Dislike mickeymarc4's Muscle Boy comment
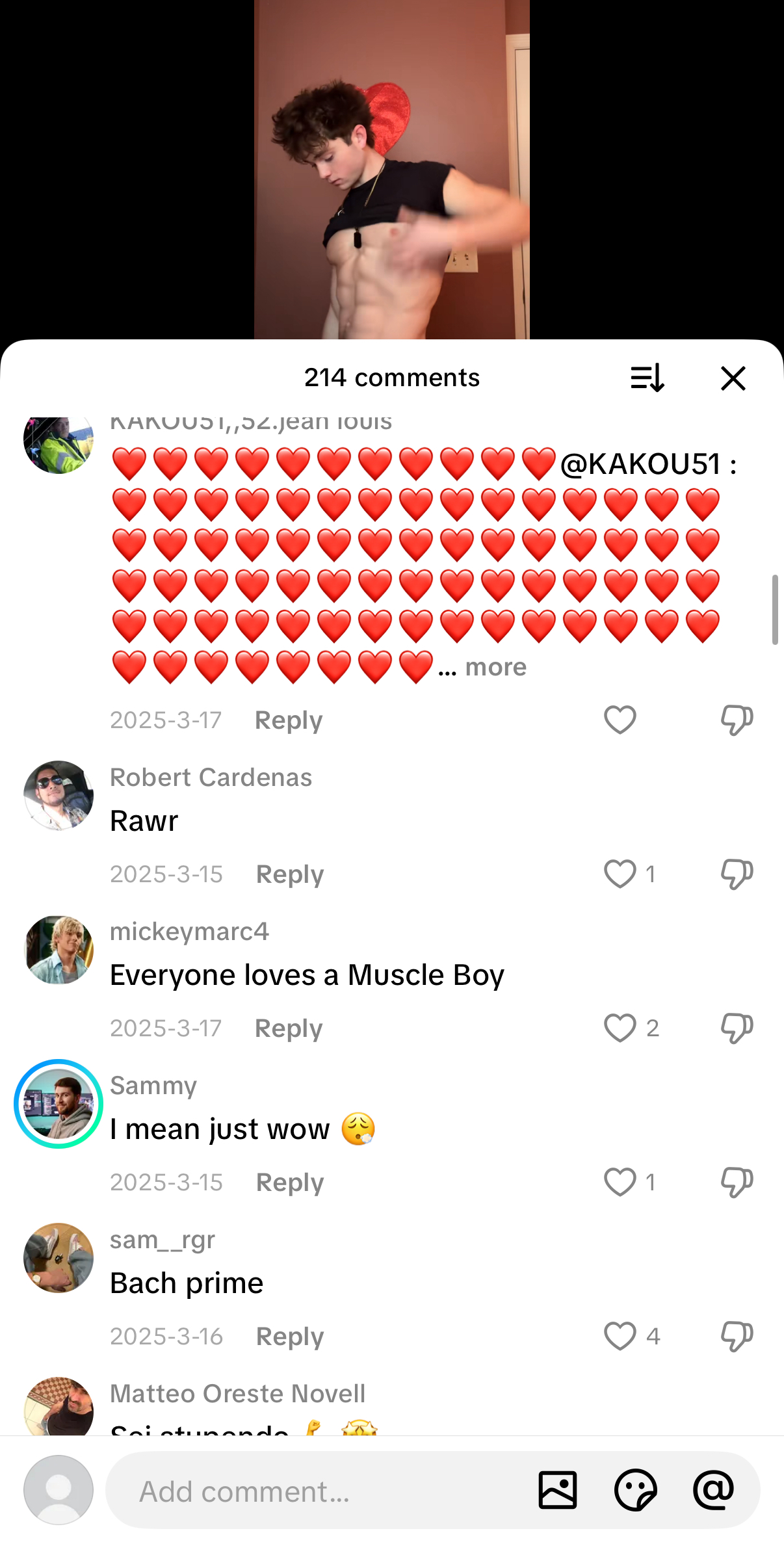The height and width of the screenshot is (1544, 784). (x=737, y=1028)
